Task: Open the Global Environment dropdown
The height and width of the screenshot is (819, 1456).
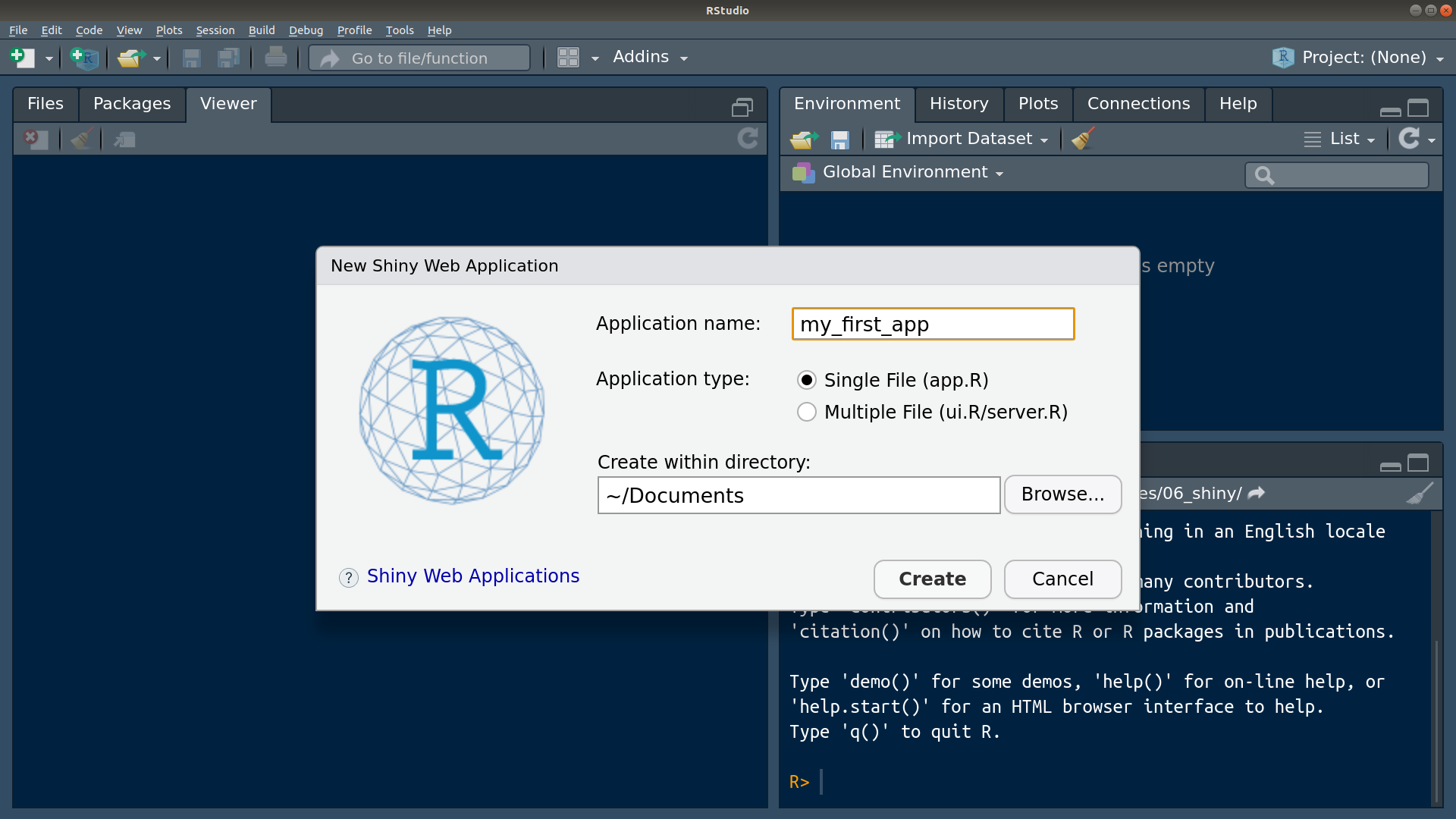Action: (899, 173)
